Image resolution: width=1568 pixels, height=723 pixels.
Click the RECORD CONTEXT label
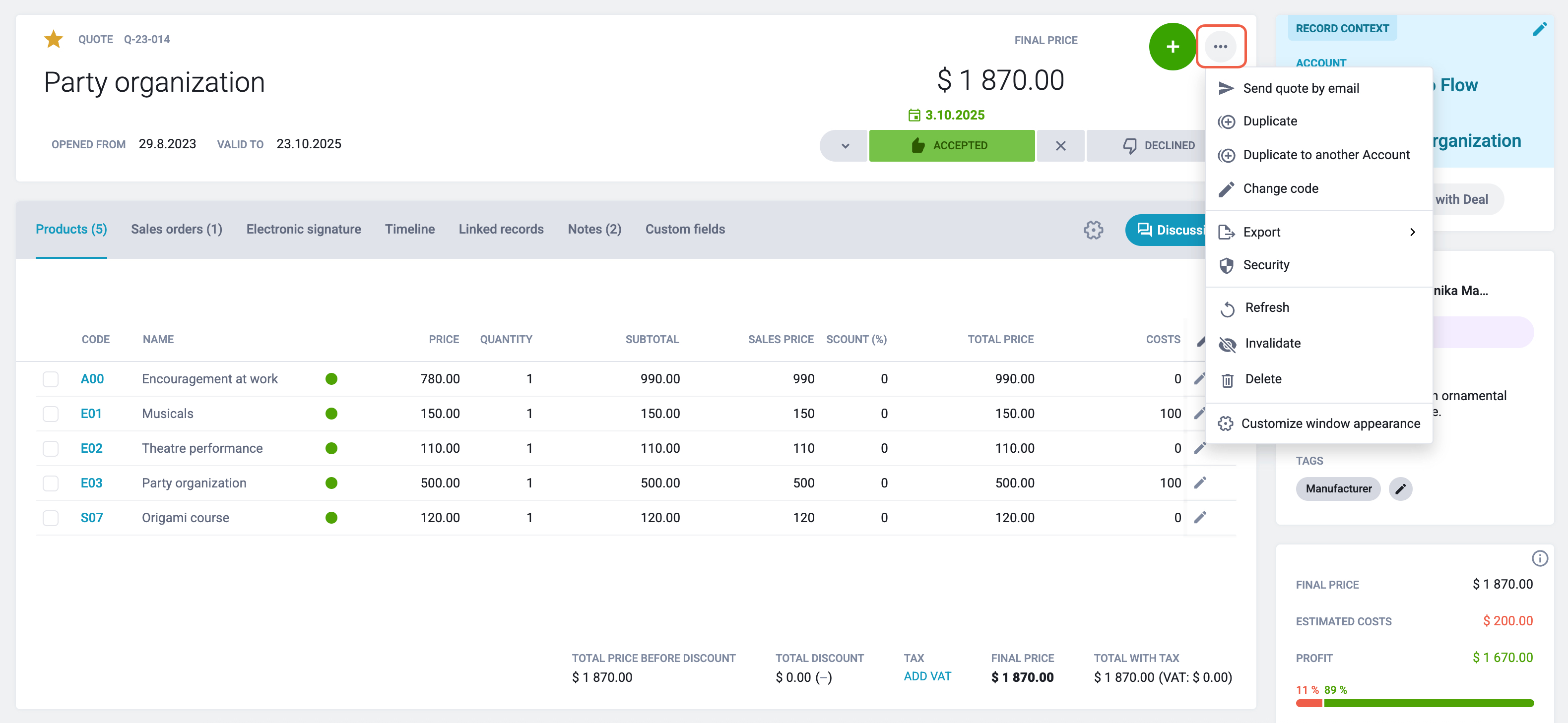pyautogui.click(x=1342, y=29)
